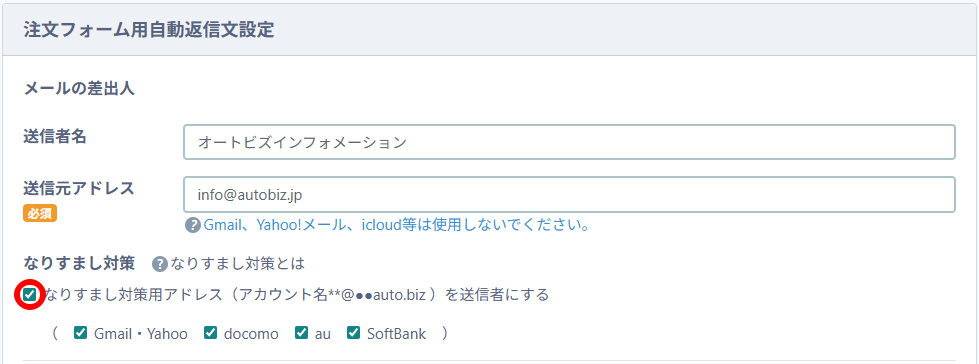Open the なりすまし対策とは explanation link

coord(237,264)
